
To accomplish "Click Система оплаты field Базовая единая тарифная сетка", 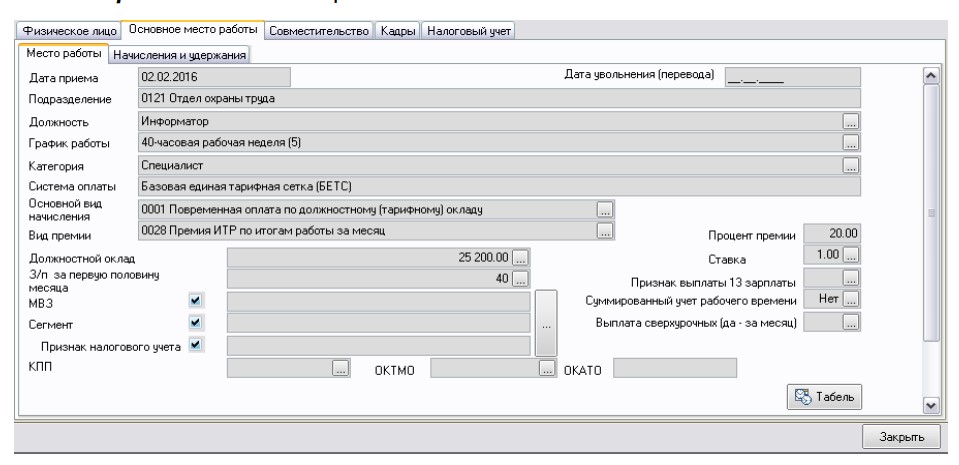I will click(x=499, y=187).
